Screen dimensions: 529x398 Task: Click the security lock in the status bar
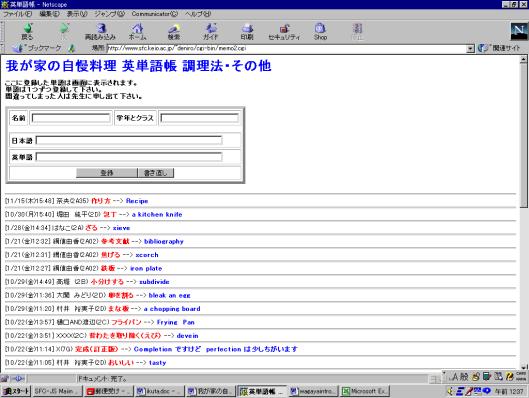tap(5, 378)
